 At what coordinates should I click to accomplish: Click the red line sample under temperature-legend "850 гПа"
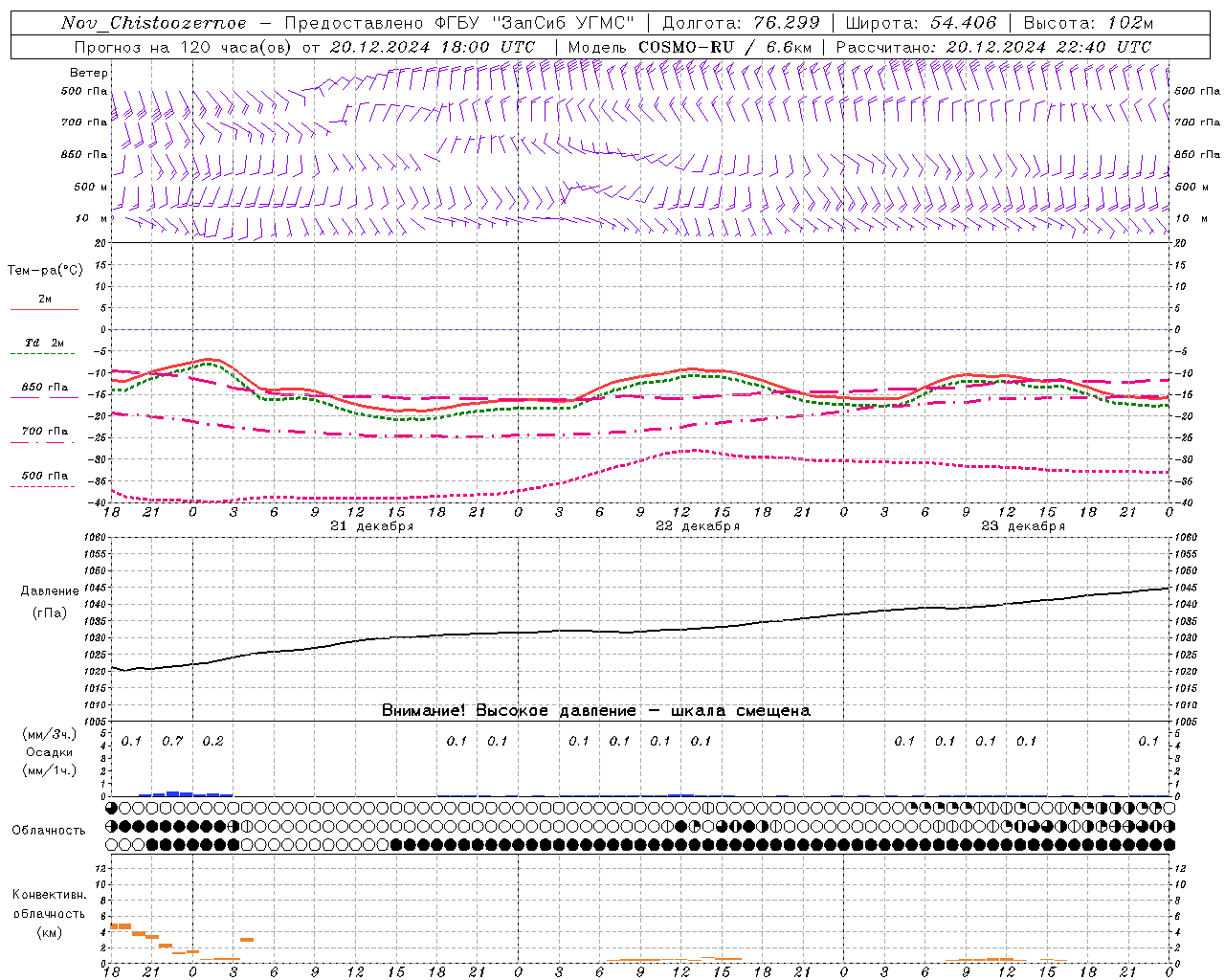point(44,398)
